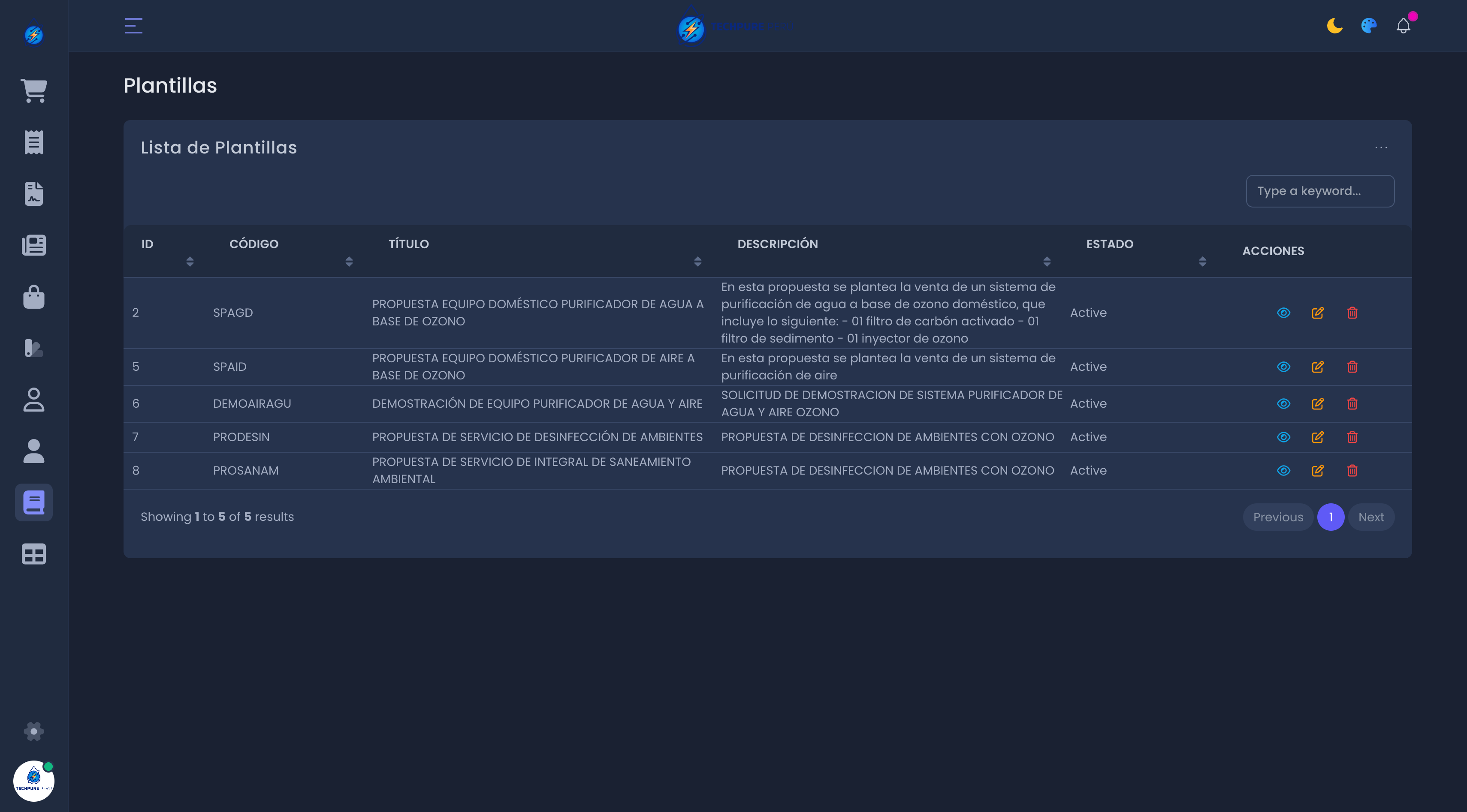Click the shopping bag sidebar icon

33,297
